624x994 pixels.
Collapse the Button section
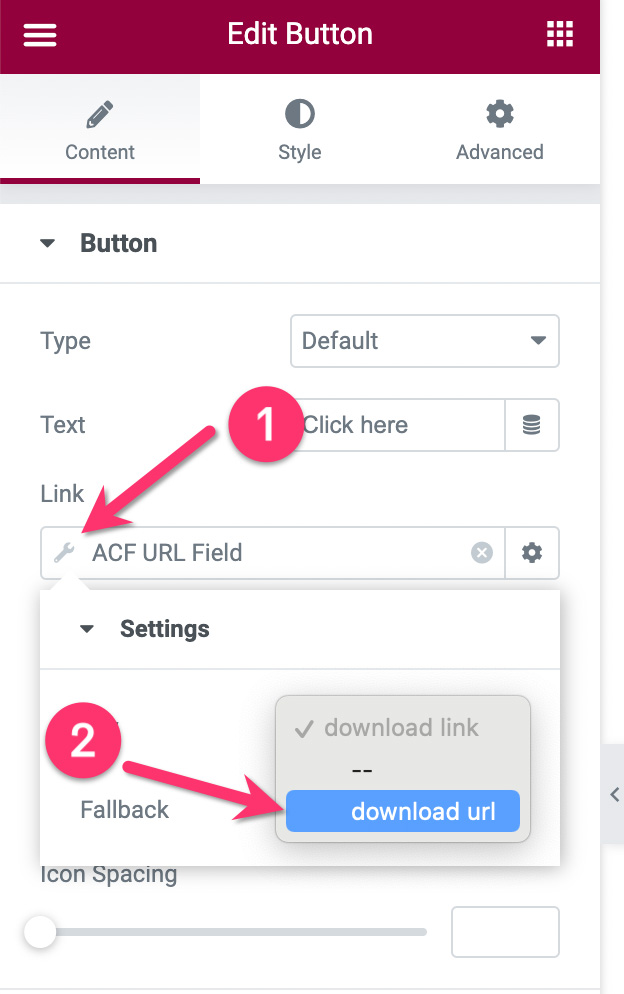click(x=48, y=244)
